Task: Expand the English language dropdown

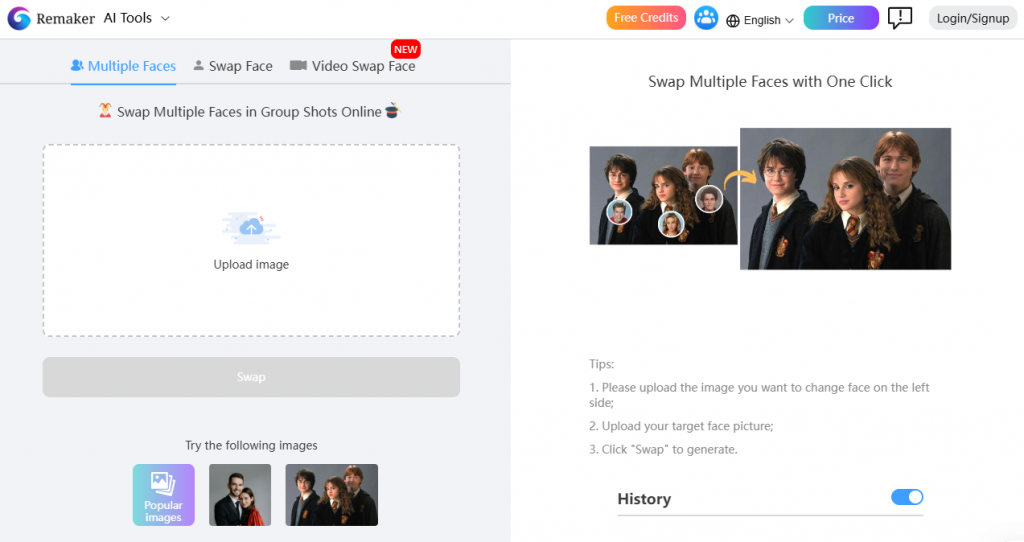Action: (x=769, y=20)
